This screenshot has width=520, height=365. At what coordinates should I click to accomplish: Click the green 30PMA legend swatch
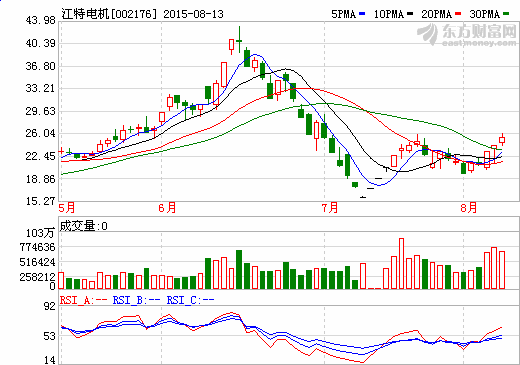(x=506, y=14)
